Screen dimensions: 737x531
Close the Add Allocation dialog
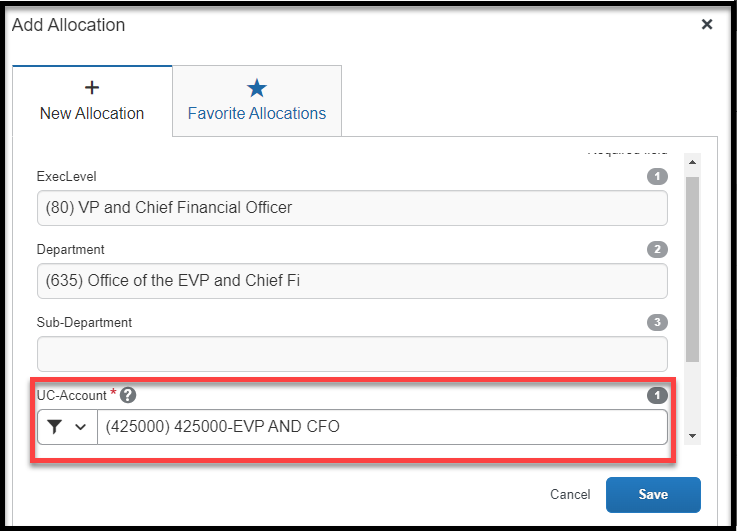pyautogui.click(x=707, y=25)
